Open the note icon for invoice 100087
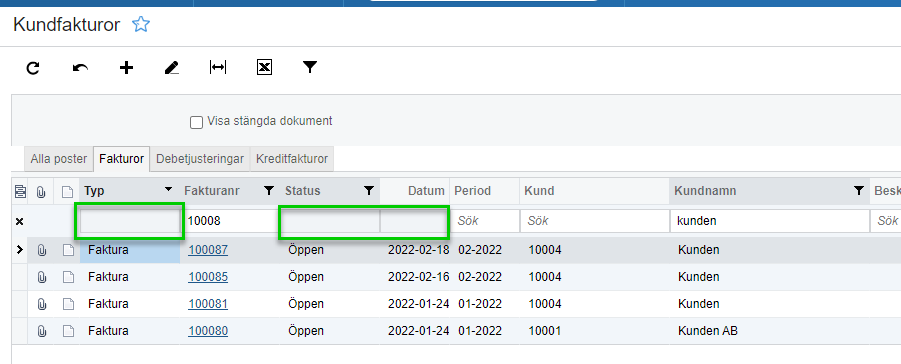 68,250
